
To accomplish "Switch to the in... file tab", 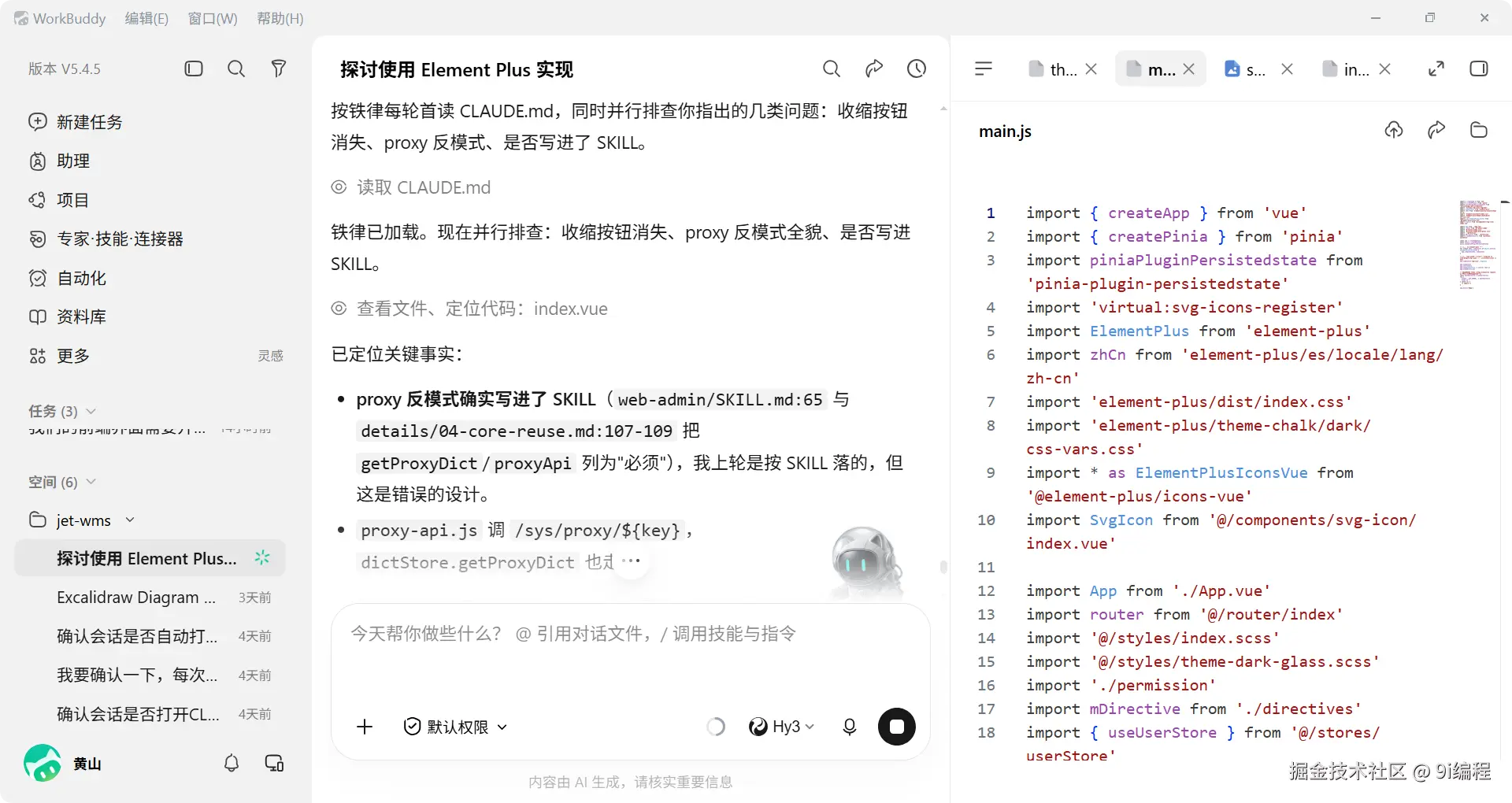I will coord(1346,69).
